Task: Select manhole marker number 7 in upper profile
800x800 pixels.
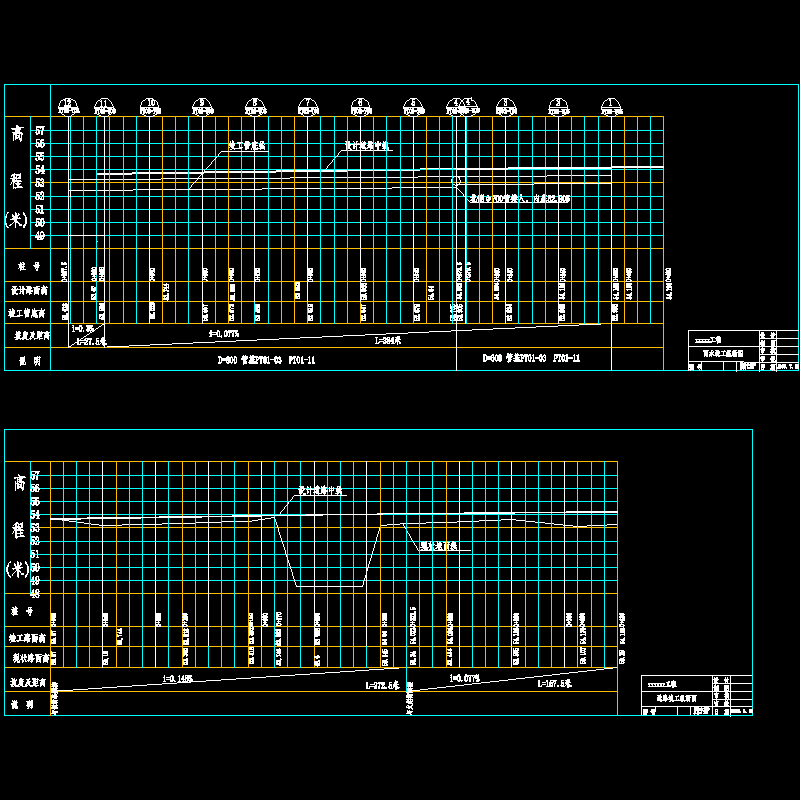Action: click(308, 103)
